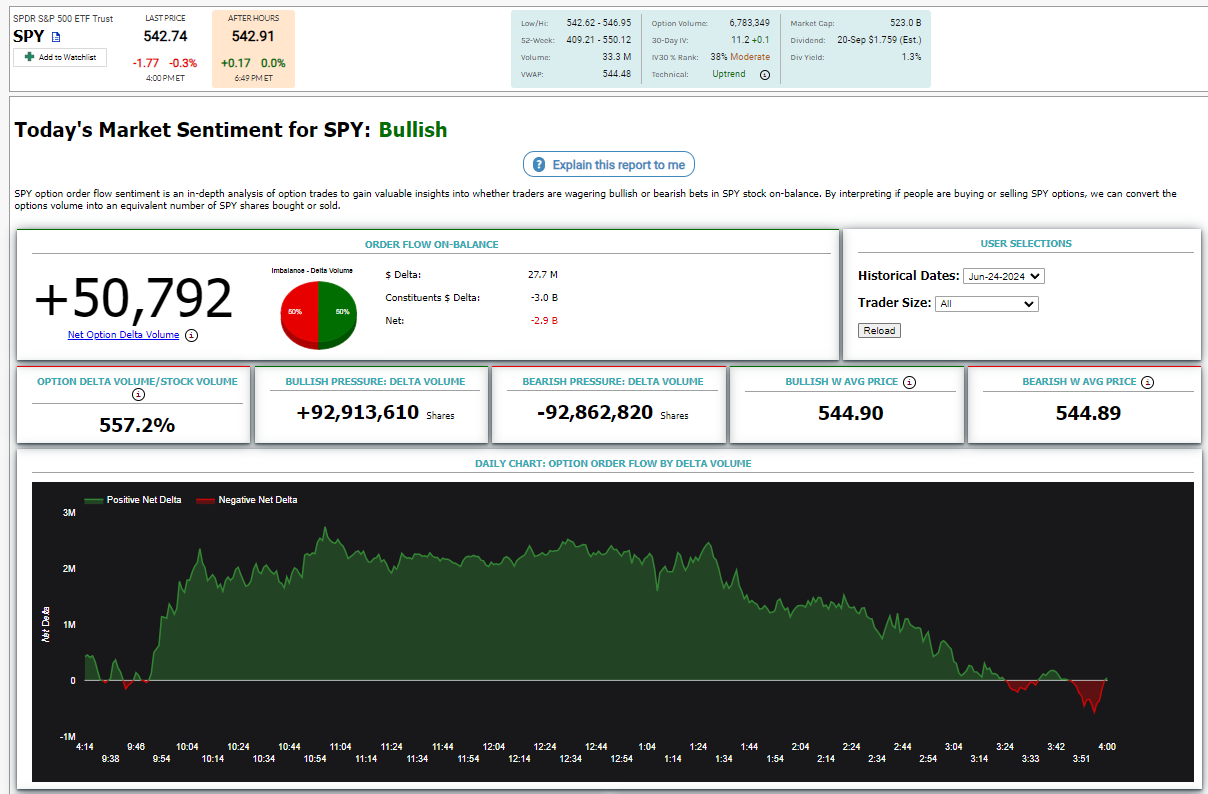Click the 4:00 time label on the chart axis
Image resolution: width=1208 pixels, height=794 pixels.
coord(1107,747)
